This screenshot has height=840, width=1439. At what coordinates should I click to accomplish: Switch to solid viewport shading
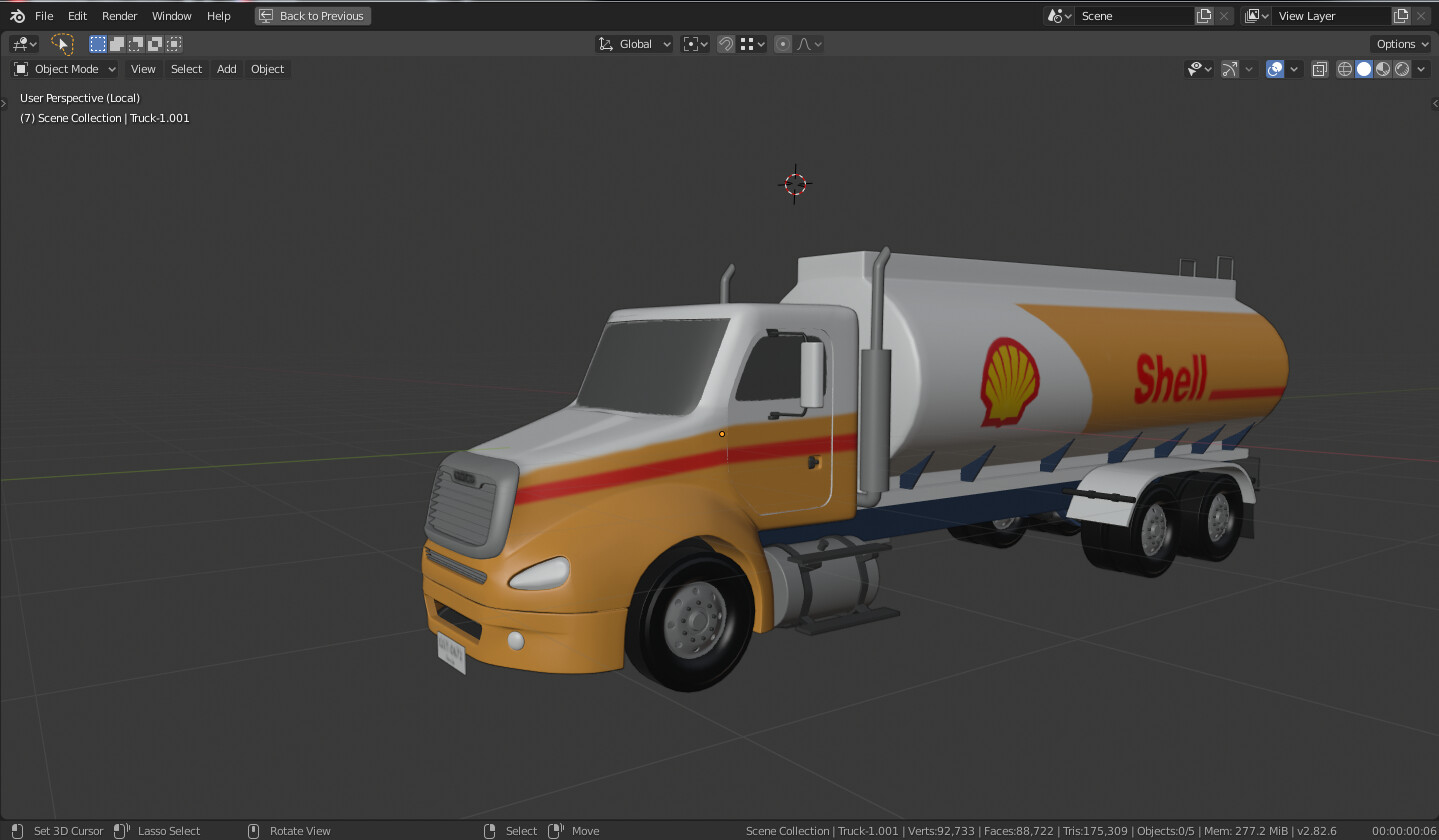click(1364, 69)
